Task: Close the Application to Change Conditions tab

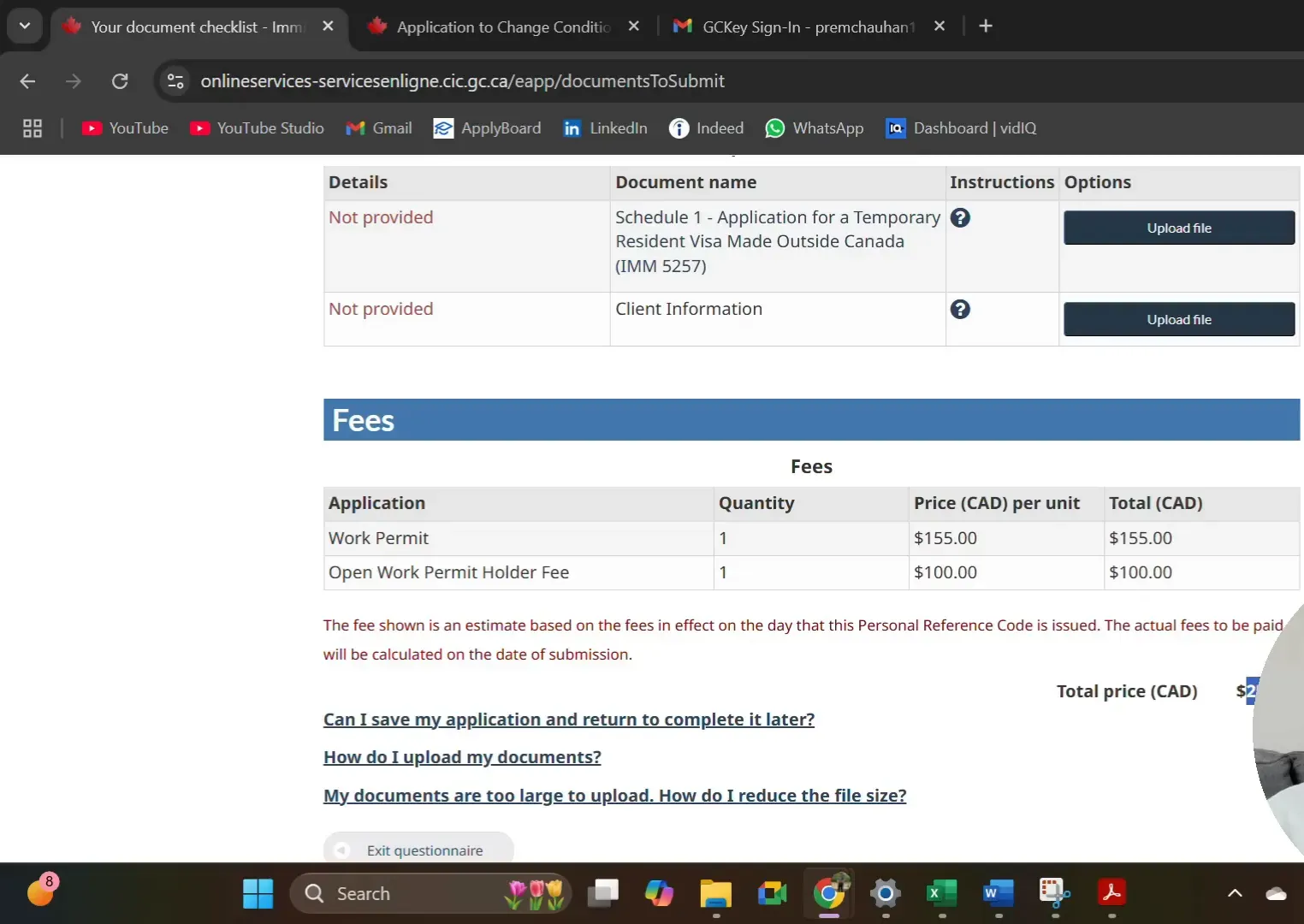Action: tap(633, 27)
